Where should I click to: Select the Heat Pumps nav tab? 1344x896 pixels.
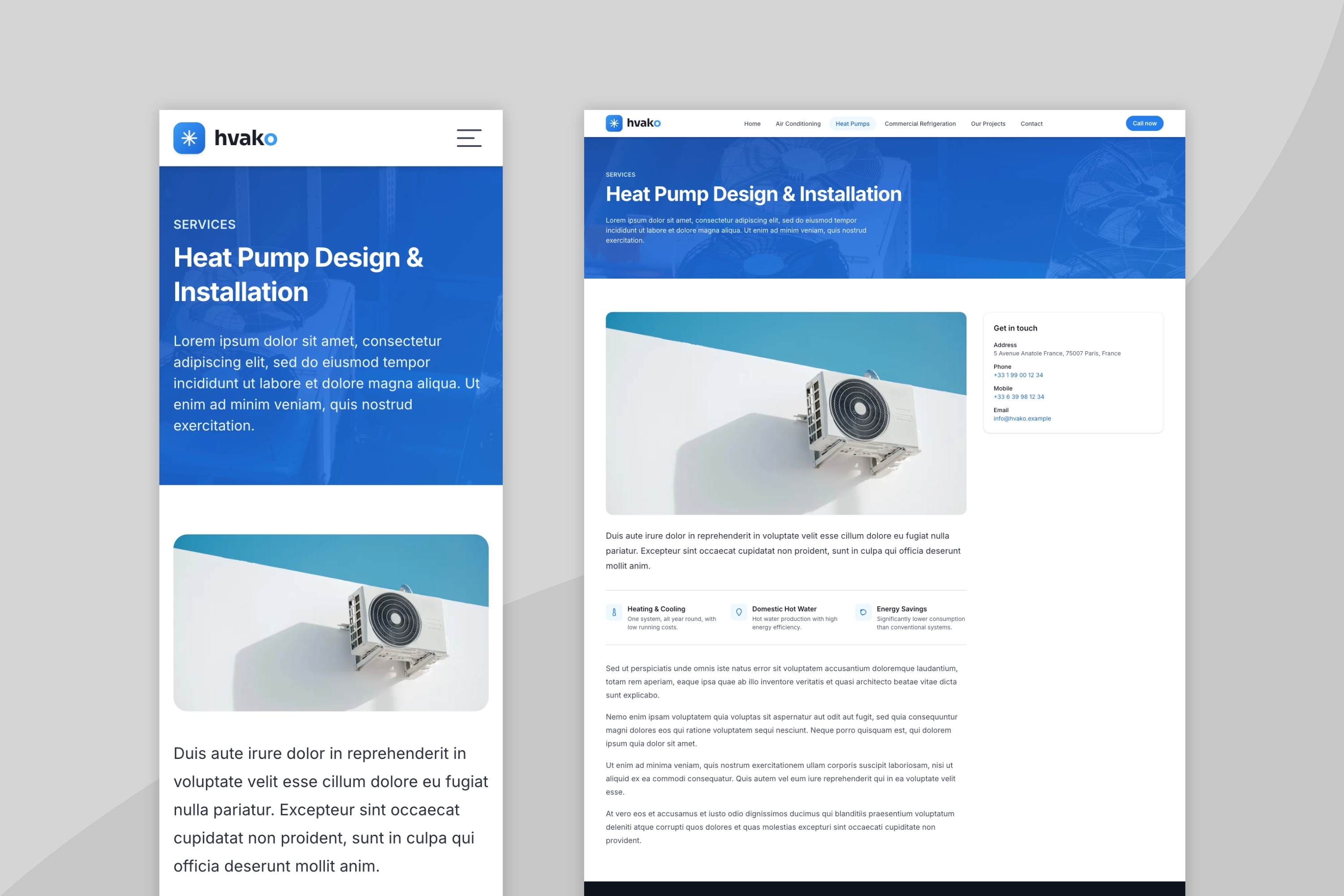point(852,124)
